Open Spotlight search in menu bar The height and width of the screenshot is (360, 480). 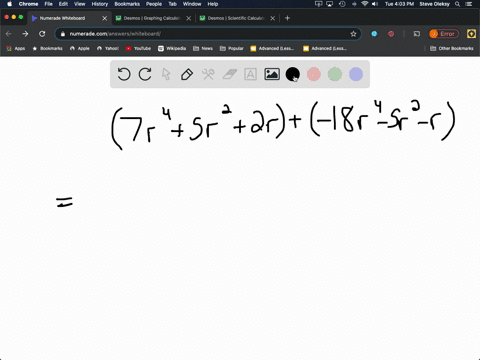(x=457, y=4)
